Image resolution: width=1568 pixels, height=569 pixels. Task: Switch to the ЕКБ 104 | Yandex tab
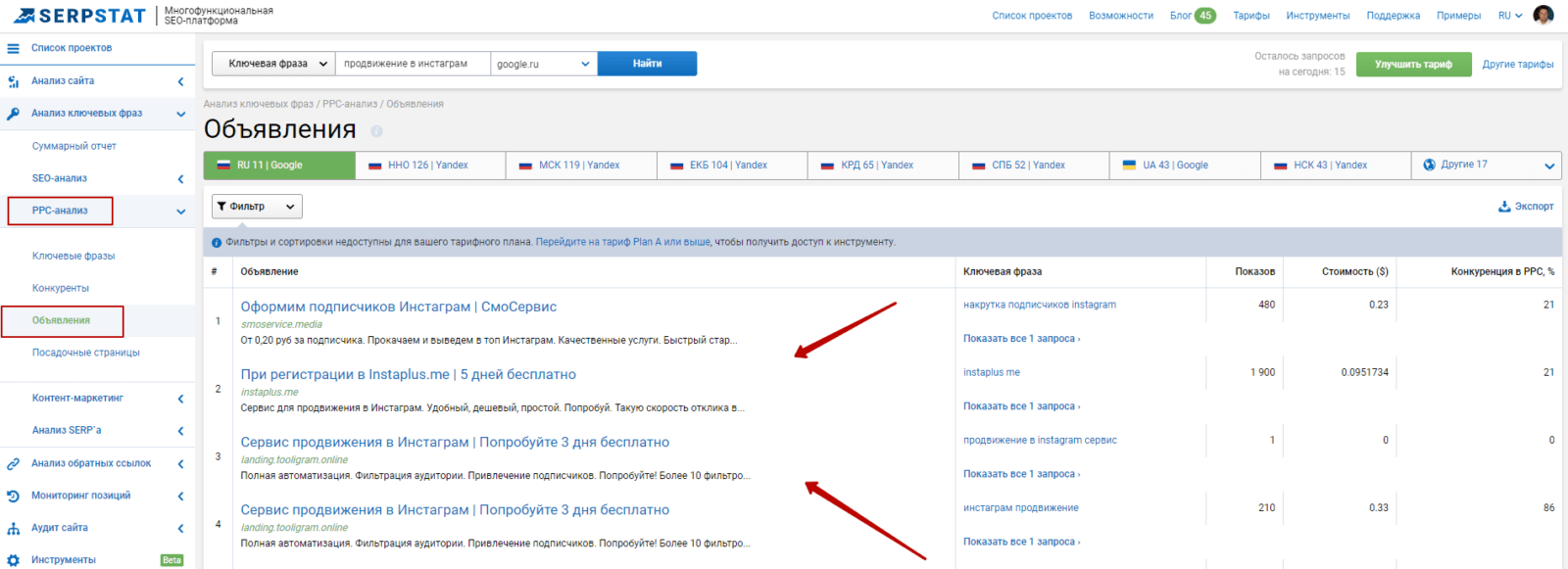point(732,166)
